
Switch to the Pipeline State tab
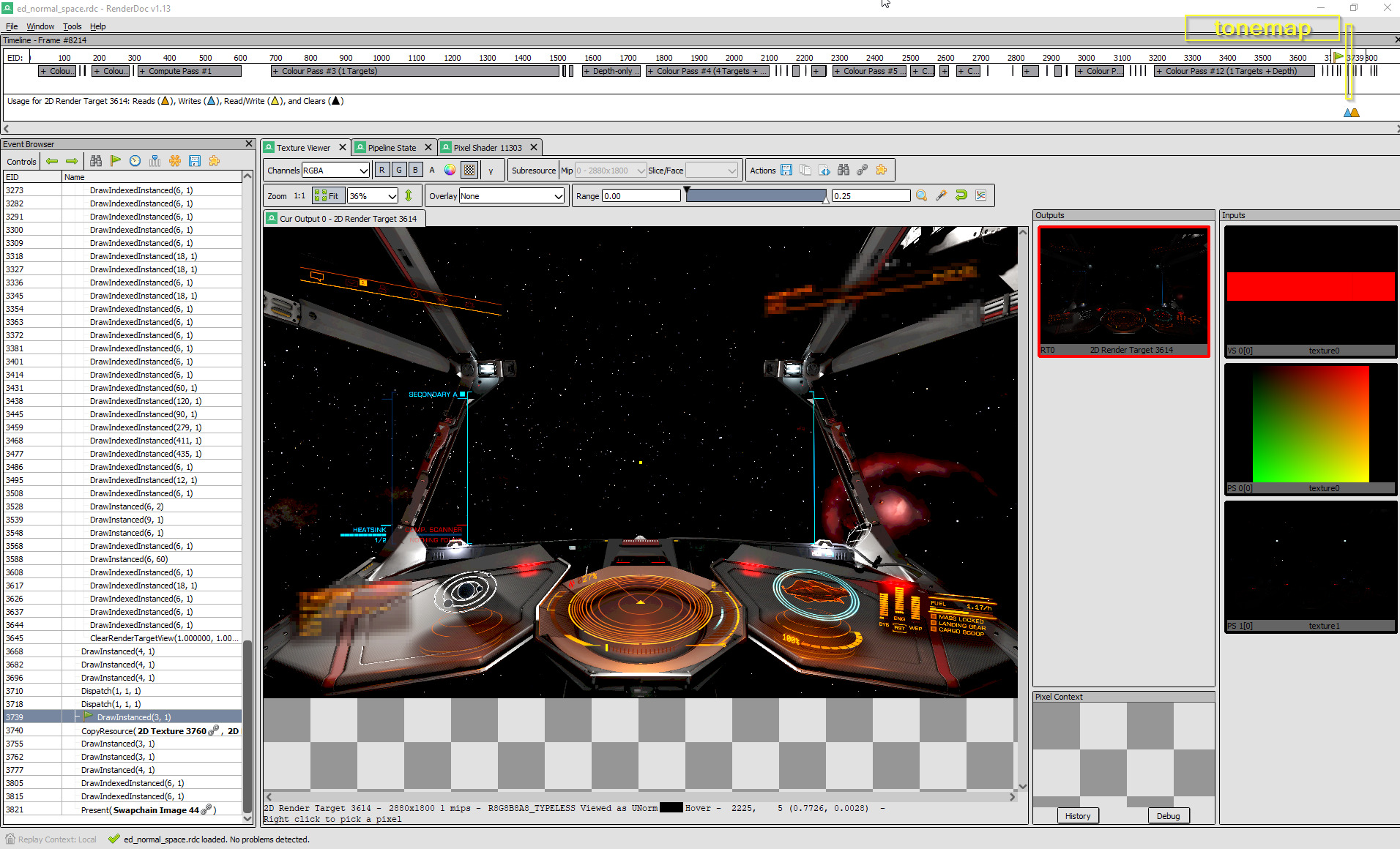pyautogui.click(x=392, y=147)
